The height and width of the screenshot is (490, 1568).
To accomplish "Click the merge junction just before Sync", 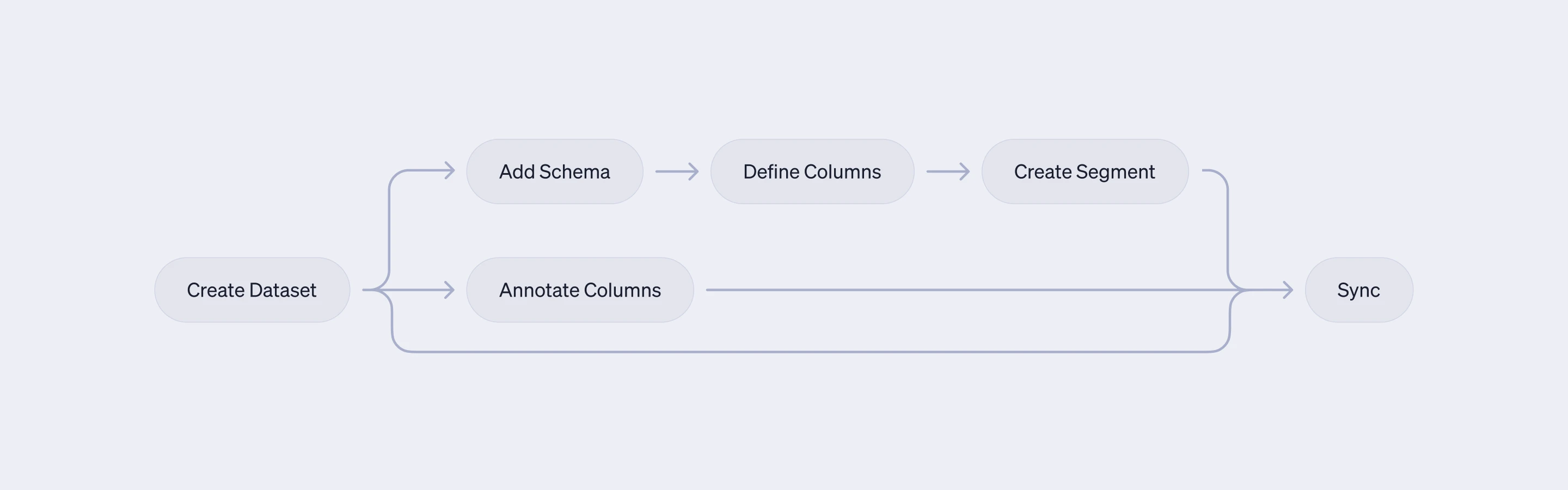I will coord(1242,290).
